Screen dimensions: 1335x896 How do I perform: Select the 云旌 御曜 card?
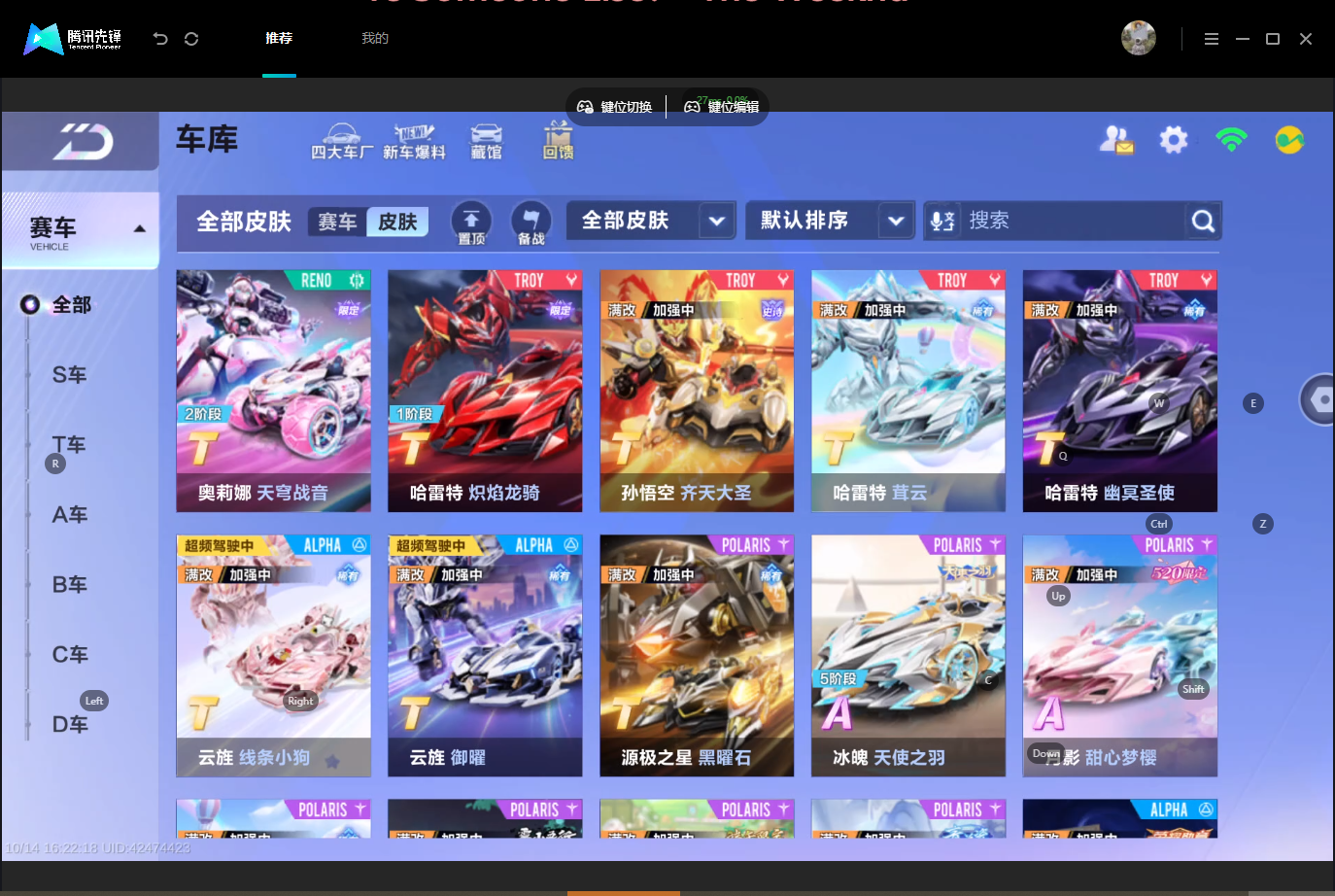(485, 655)
